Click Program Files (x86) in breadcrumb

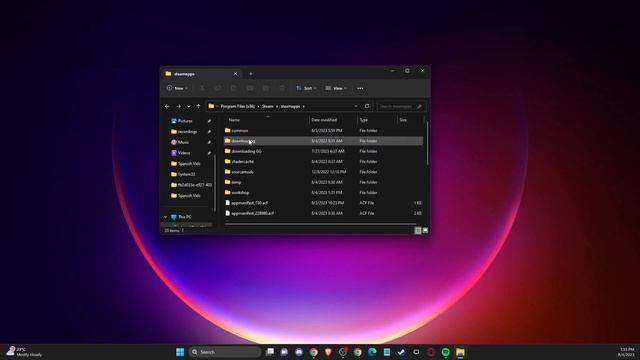(x=238, y=106)
